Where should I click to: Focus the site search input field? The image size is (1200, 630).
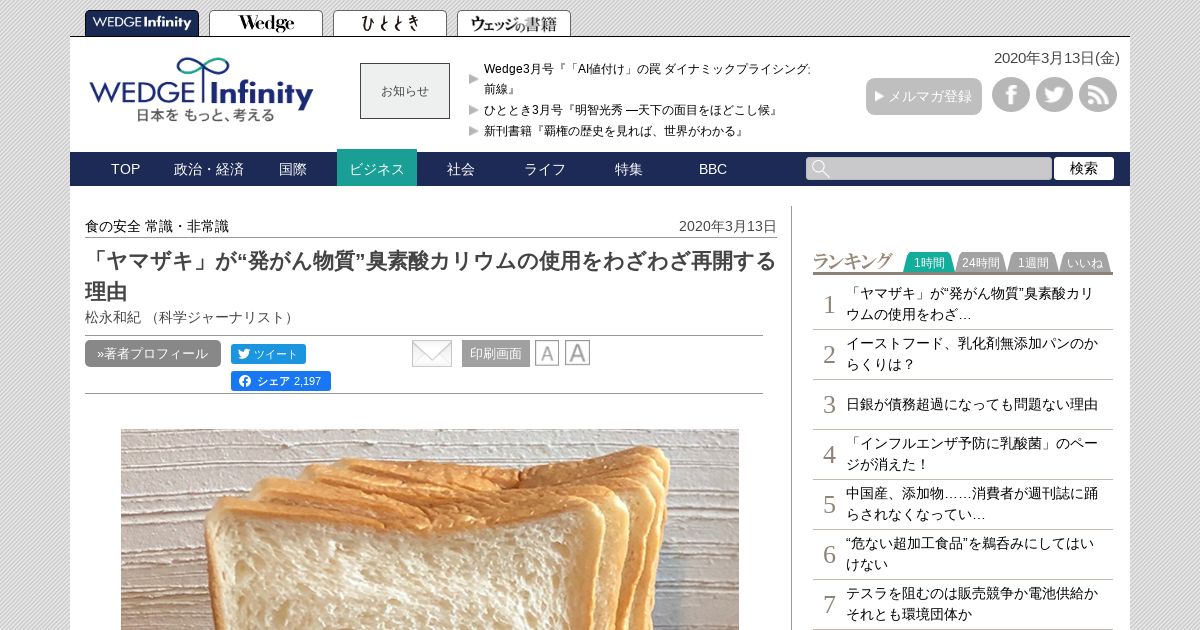point(929,168)
